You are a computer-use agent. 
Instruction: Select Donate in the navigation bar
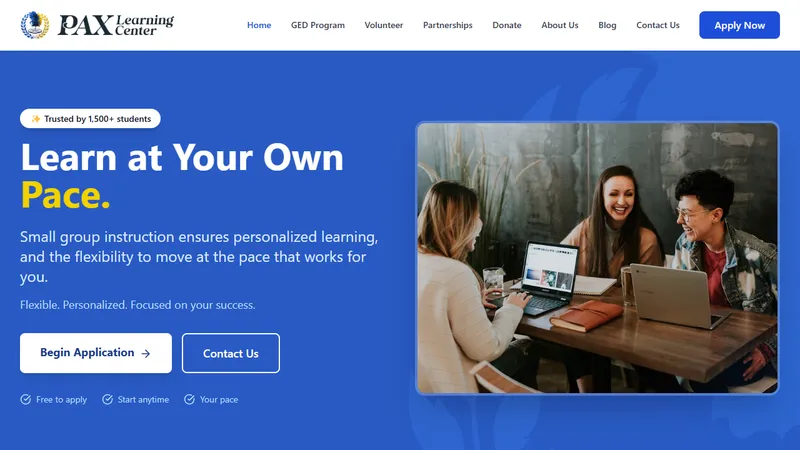507,25
